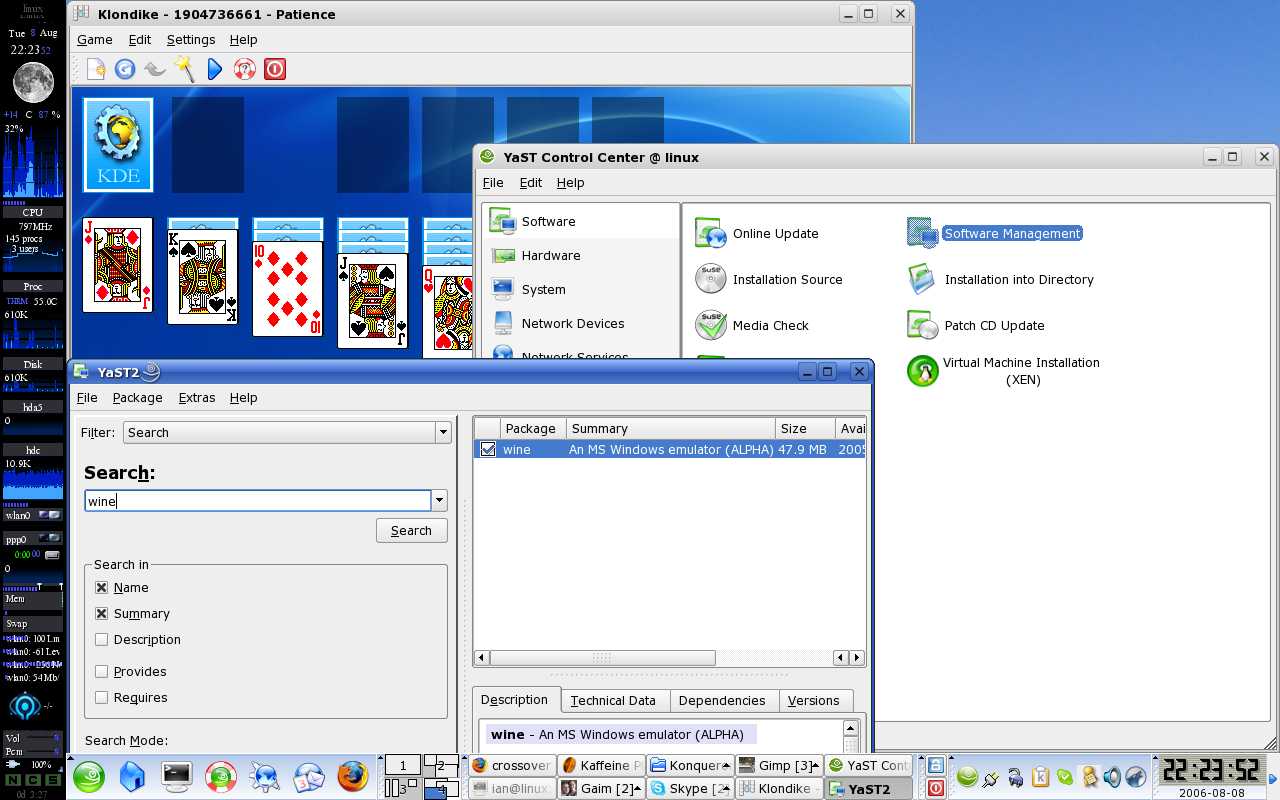This screenshot has width=1280, height=800.
Task: Toggle Name search option
Action: tap(101, 588)
